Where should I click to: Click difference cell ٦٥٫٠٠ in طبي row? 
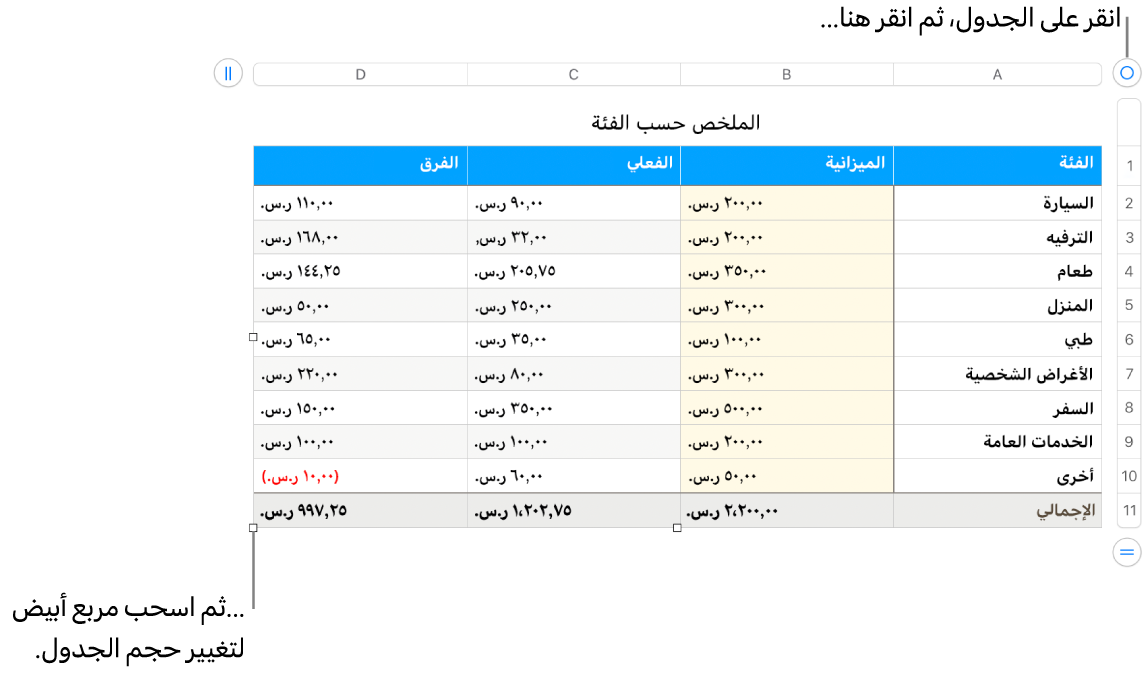(360, 339)
